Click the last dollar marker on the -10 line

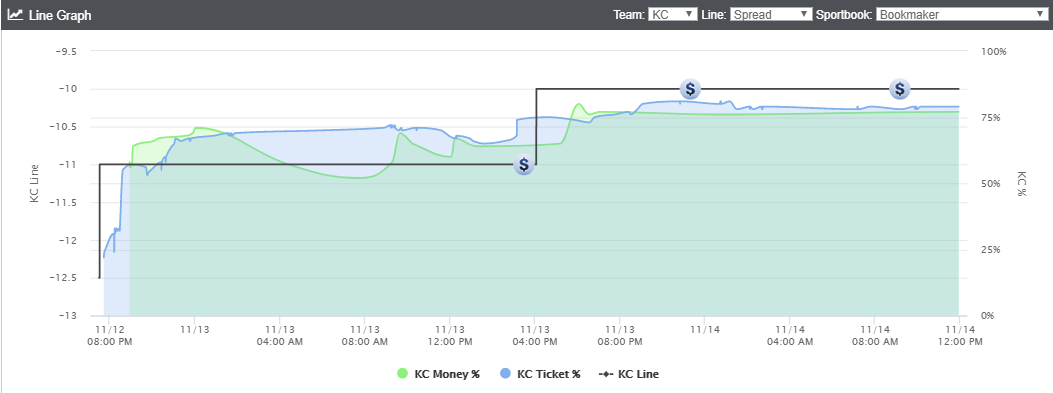click(x=899, y=89)
